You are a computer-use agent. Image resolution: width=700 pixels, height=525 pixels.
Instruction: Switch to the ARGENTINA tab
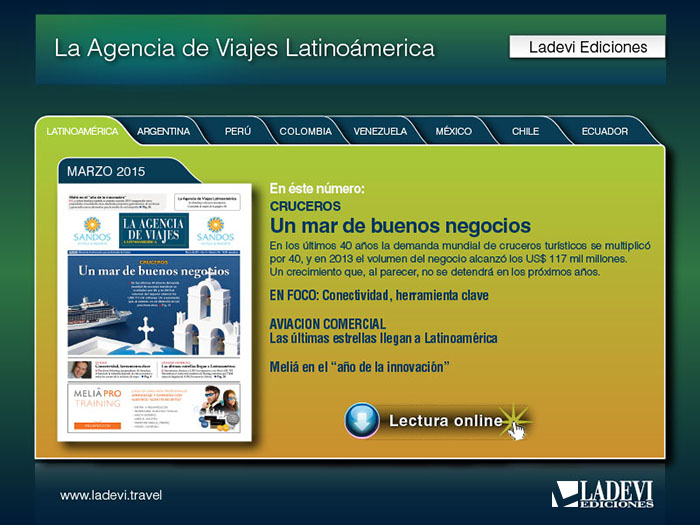[163, 131]
